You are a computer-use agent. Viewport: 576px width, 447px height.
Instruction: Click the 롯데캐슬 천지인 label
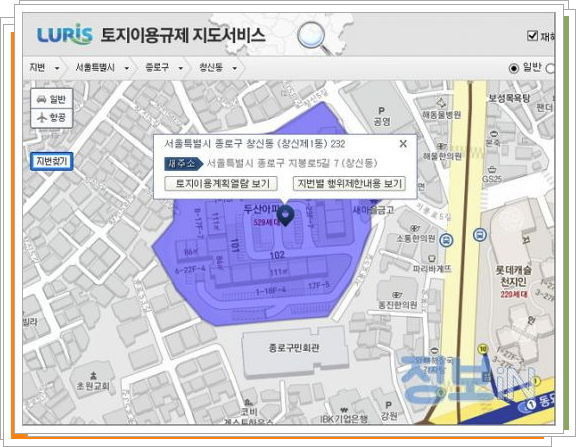coord(514,276)
